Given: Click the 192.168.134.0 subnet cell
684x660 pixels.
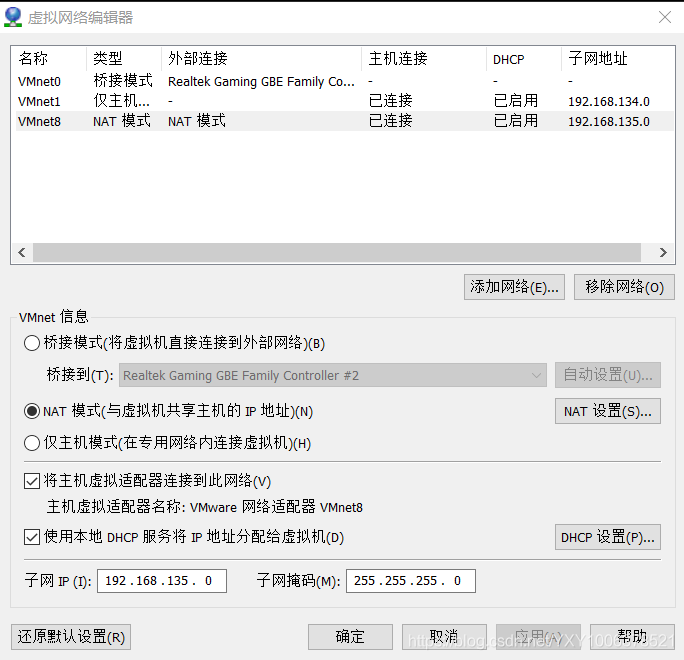Looking at the screenshot, I should (x=609, y=101).
